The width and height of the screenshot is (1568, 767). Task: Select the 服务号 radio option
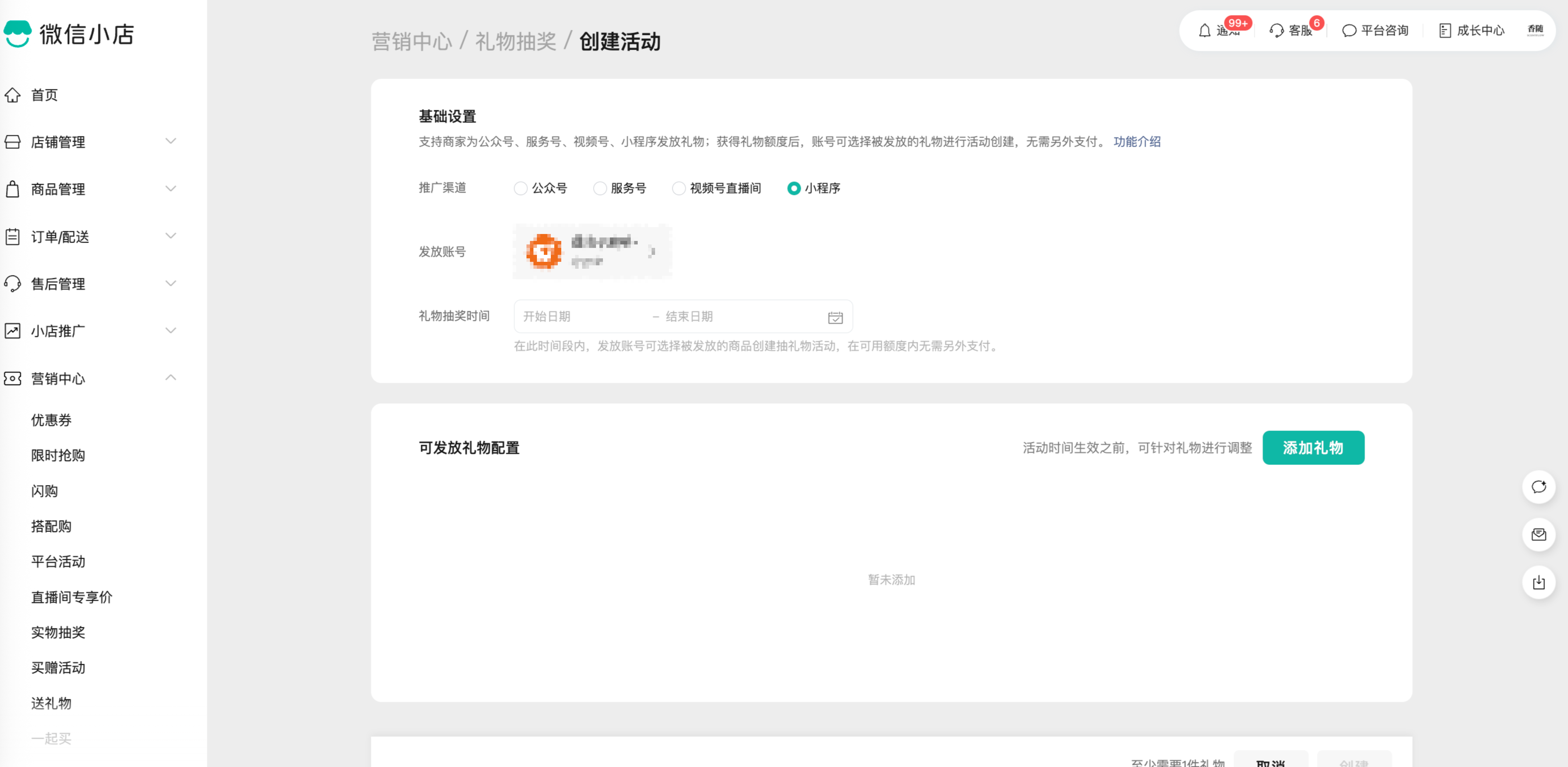coord(599,188)
